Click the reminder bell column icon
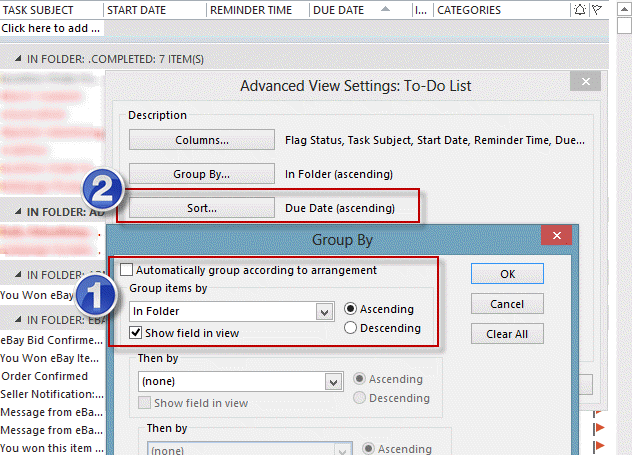The image size is (632, 455). pos(580,10)
